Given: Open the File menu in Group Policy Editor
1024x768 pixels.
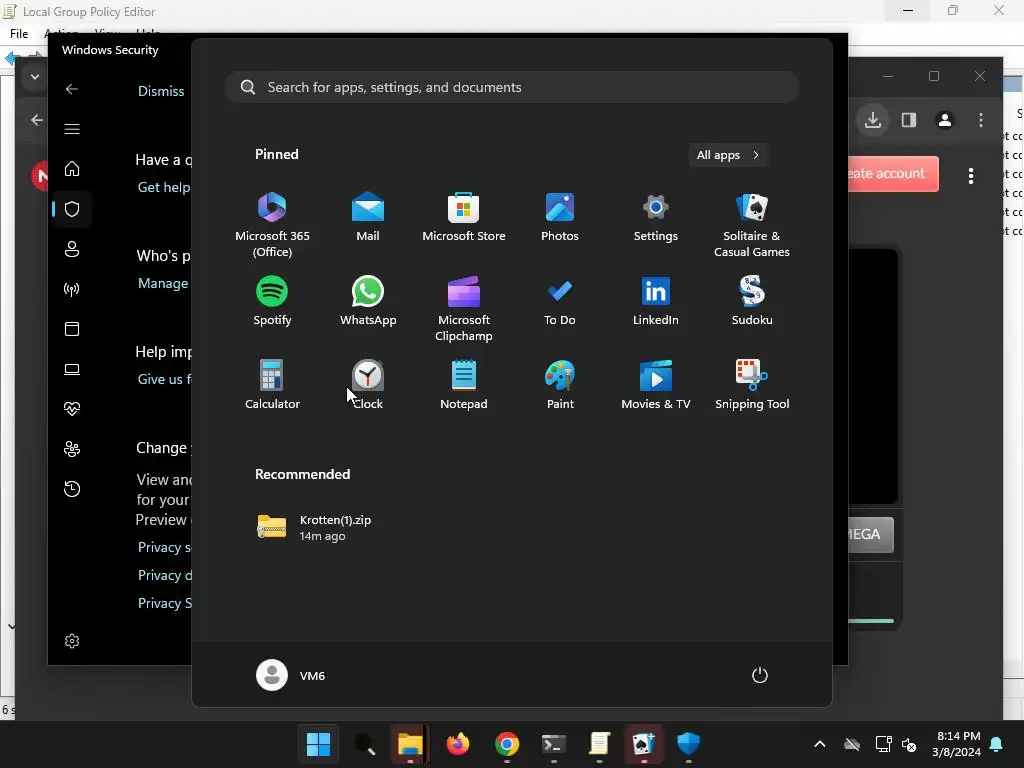Looking at the screenshot, I should click(19, 33).
